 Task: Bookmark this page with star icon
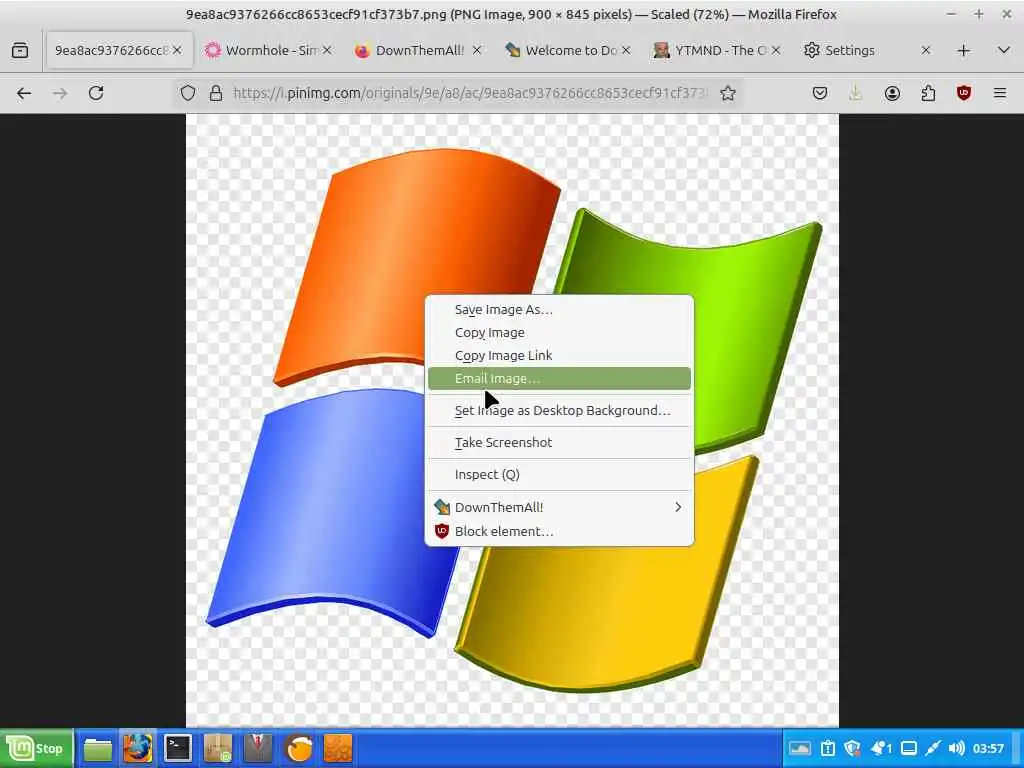tap(728, 93)
